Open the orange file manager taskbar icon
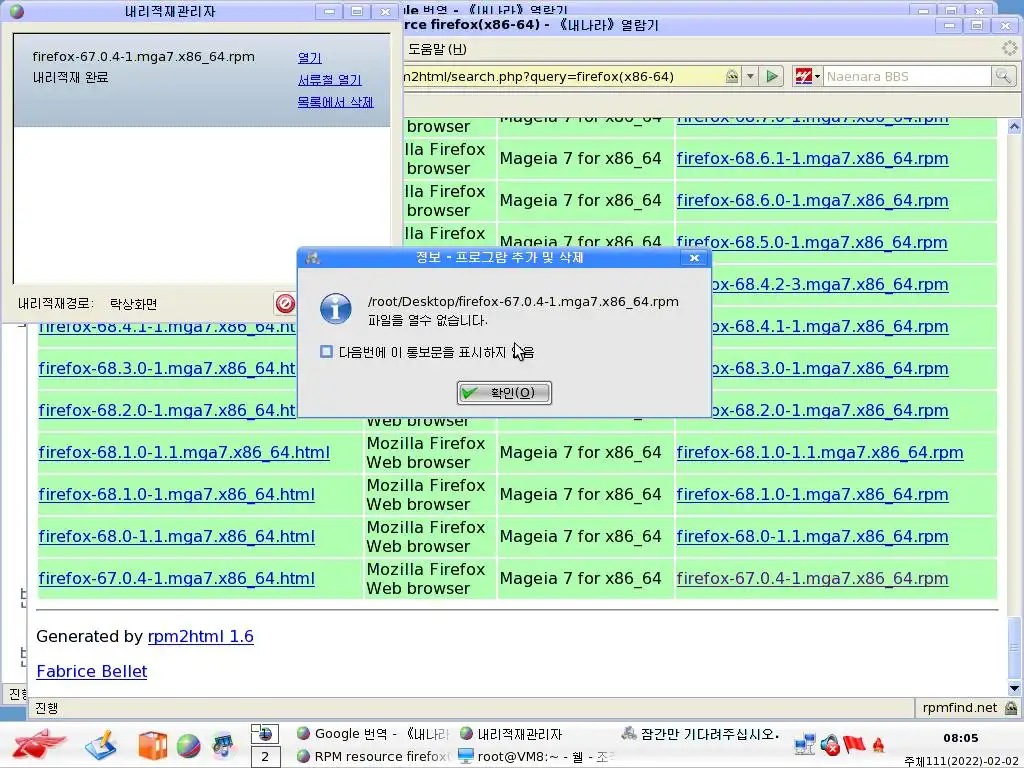Screen dimensions: 1024x768 pos(152,745)
